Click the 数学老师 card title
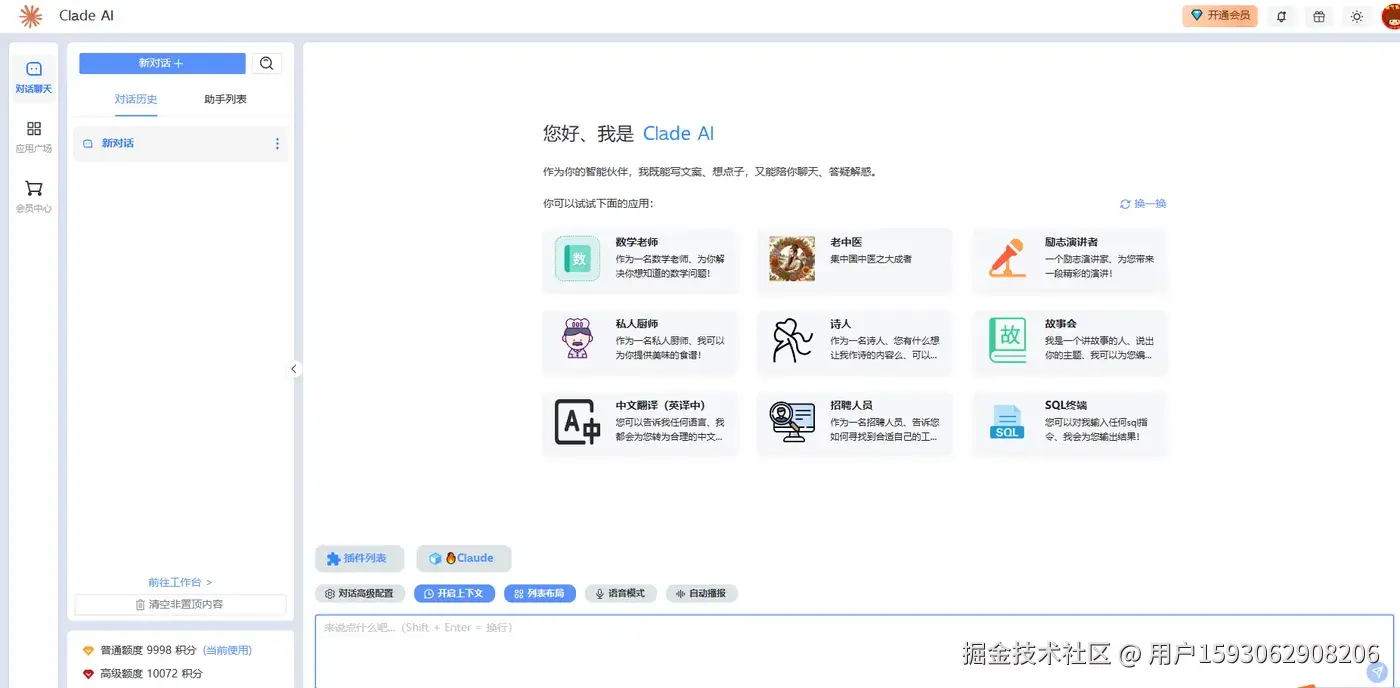1400x688 pixels. click(x=637, y=242)
